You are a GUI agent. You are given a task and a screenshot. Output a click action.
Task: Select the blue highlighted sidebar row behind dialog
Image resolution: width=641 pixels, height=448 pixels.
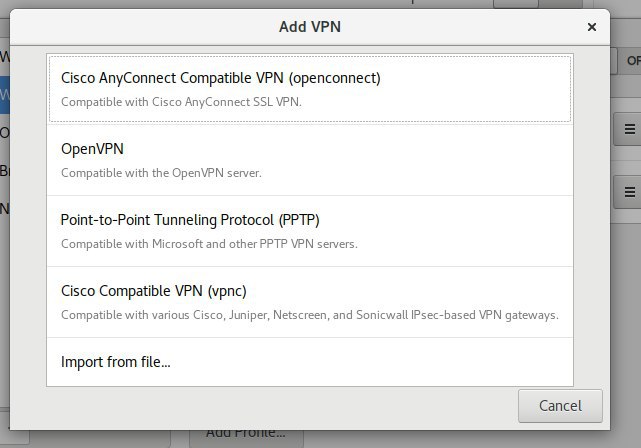[4, 95]
